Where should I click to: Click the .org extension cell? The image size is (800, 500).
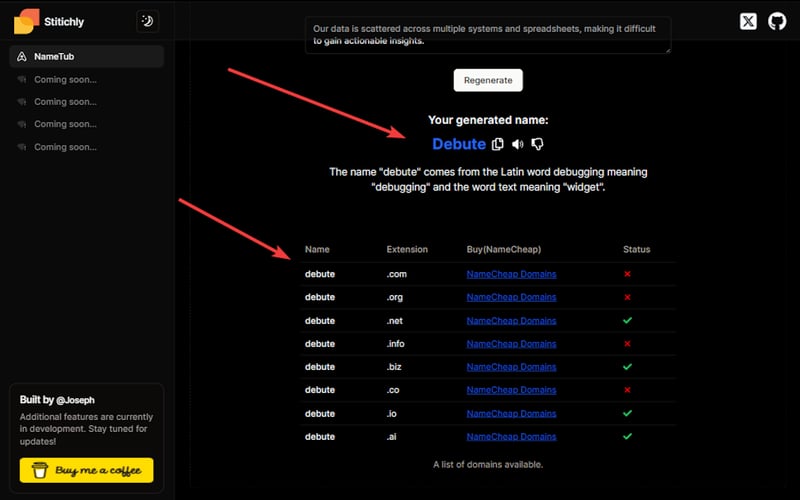[394, 297]
